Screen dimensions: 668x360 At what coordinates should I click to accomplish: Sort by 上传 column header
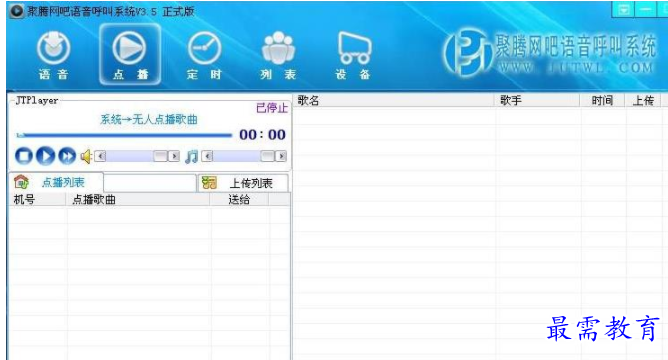643,101
